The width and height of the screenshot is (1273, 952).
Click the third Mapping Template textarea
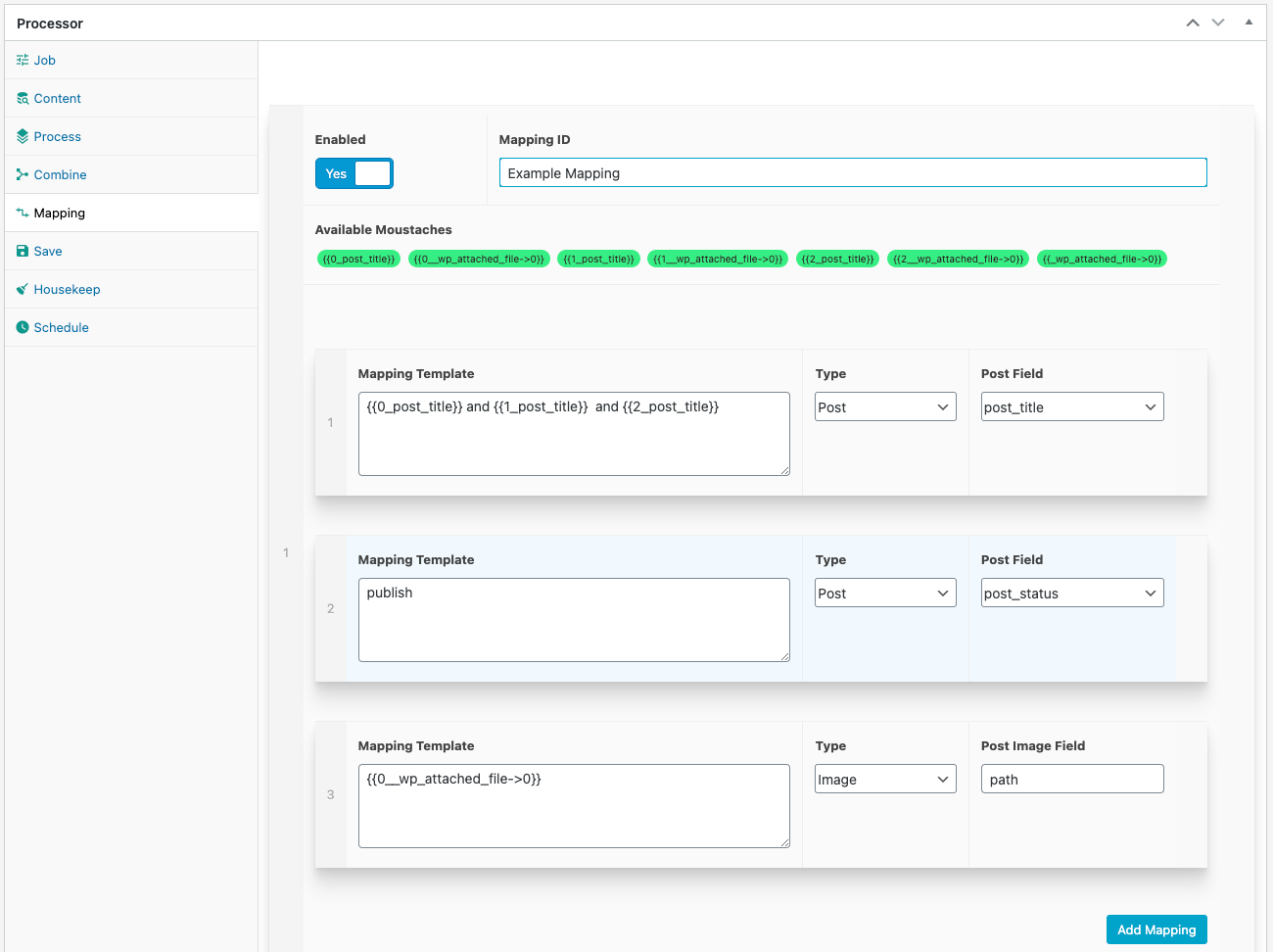pyautogui.click(x=574, y=806)
